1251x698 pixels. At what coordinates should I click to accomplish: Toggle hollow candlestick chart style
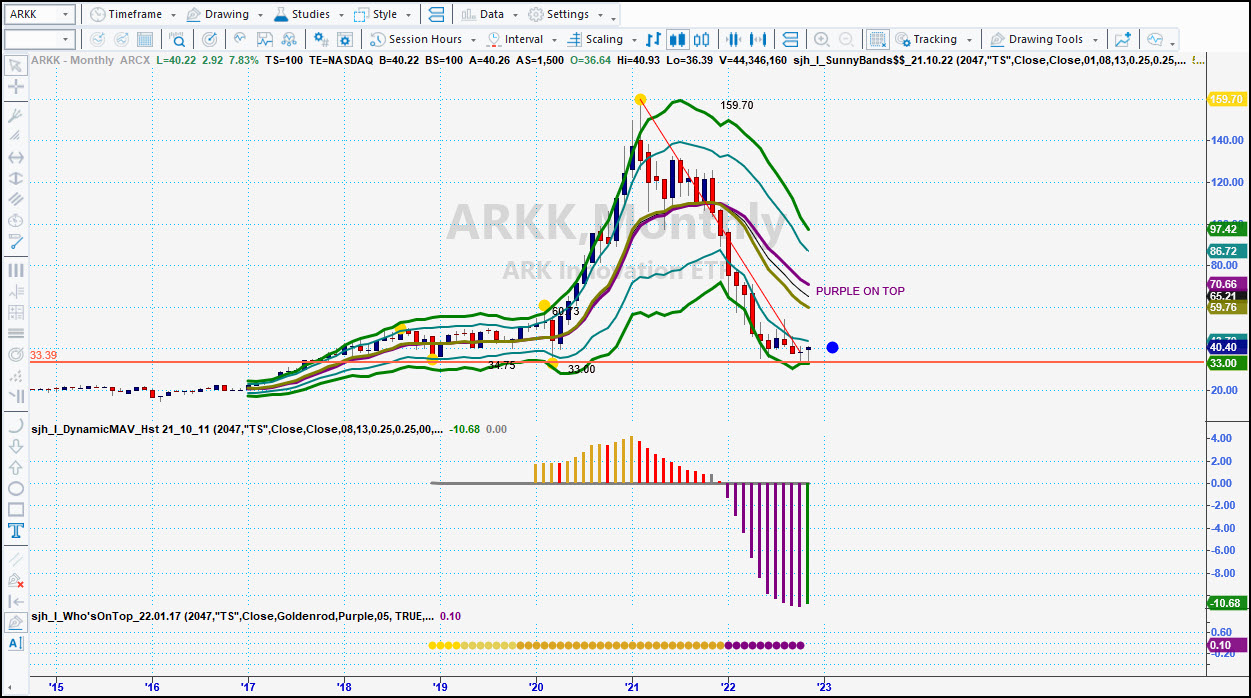pos(701,40)
